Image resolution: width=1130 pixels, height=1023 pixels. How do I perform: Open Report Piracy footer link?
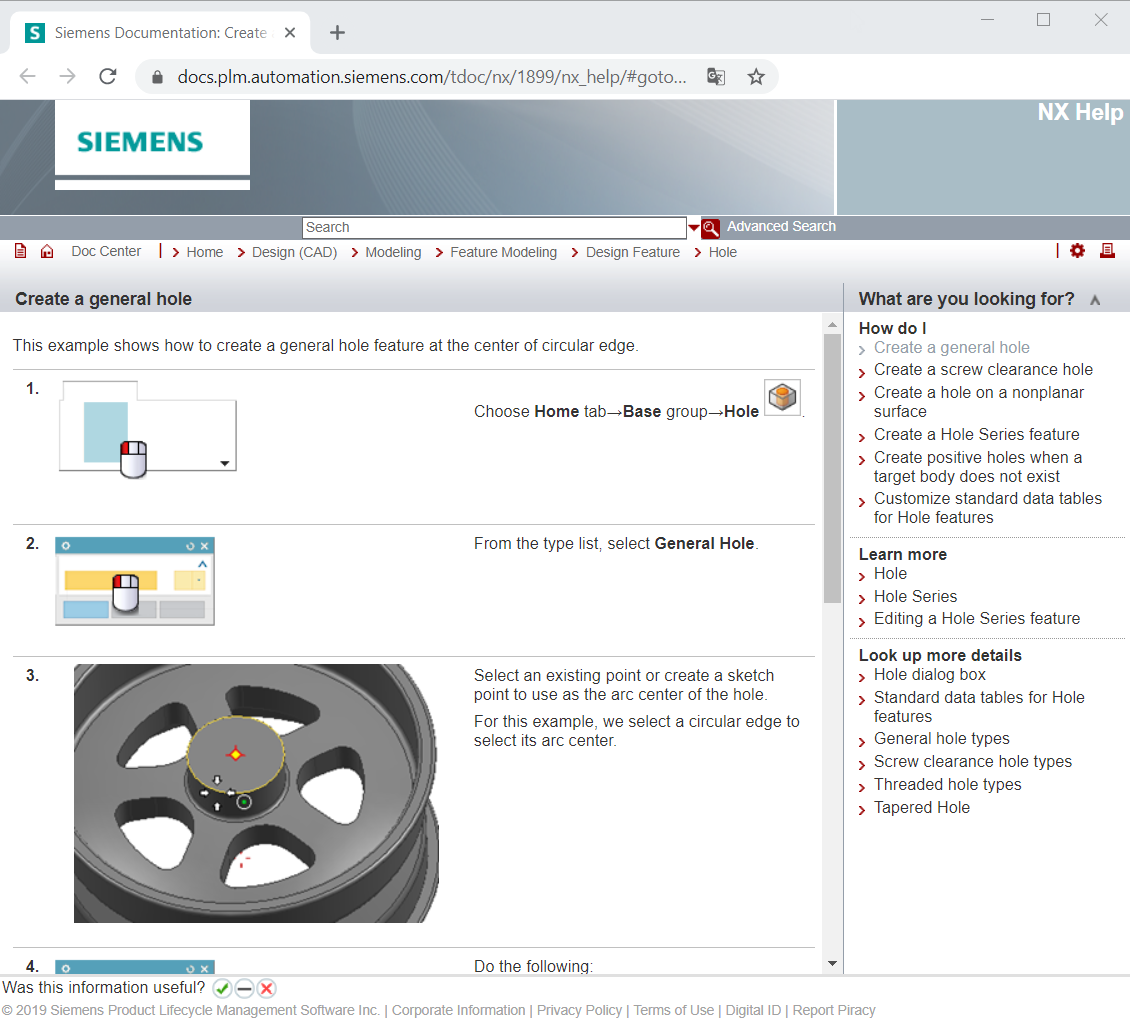834,1011
